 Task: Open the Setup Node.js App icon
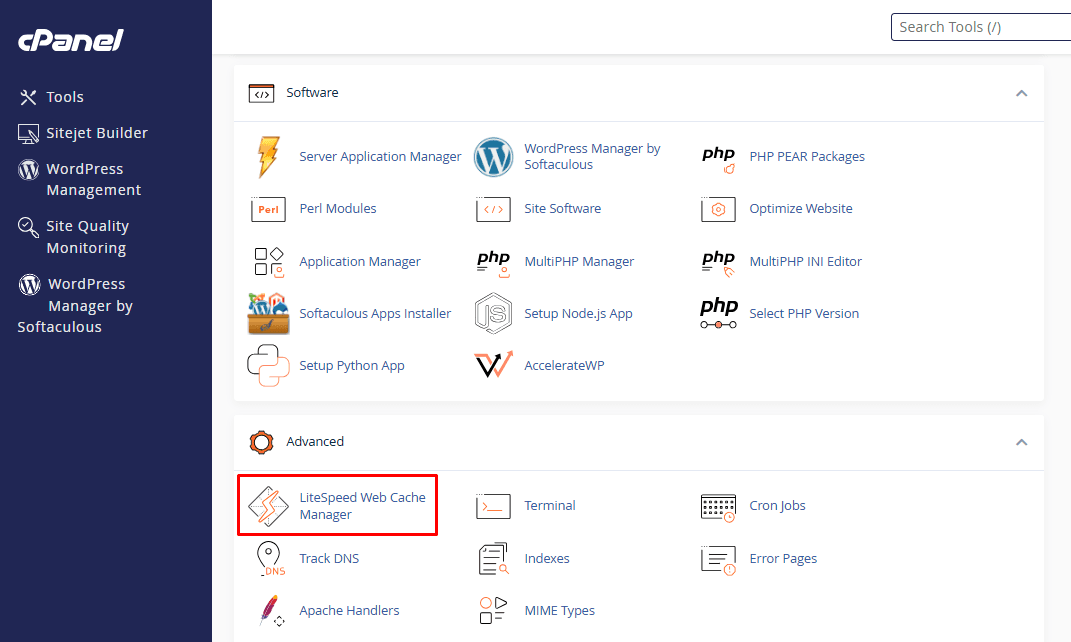tap(493, 313)
